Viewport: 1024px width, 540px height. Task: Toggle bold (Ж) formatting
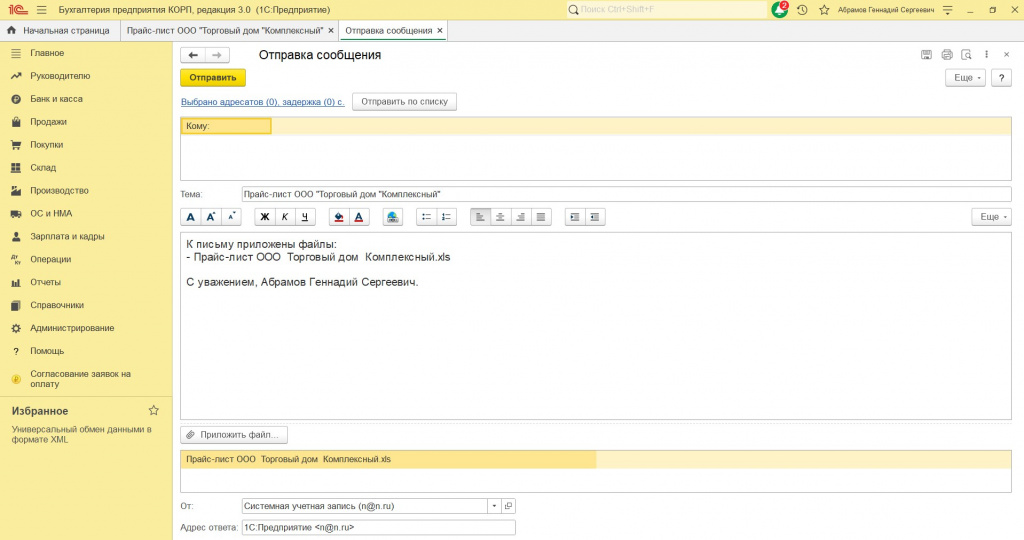pyautogui.click(x=264, y=217)
